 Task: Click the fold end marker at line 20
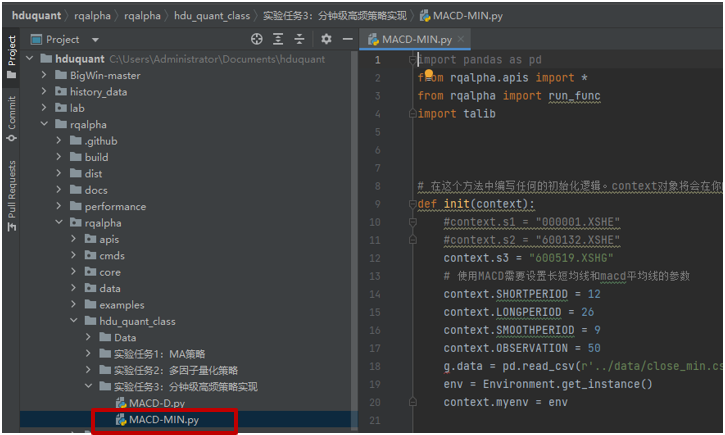(412, 402)
